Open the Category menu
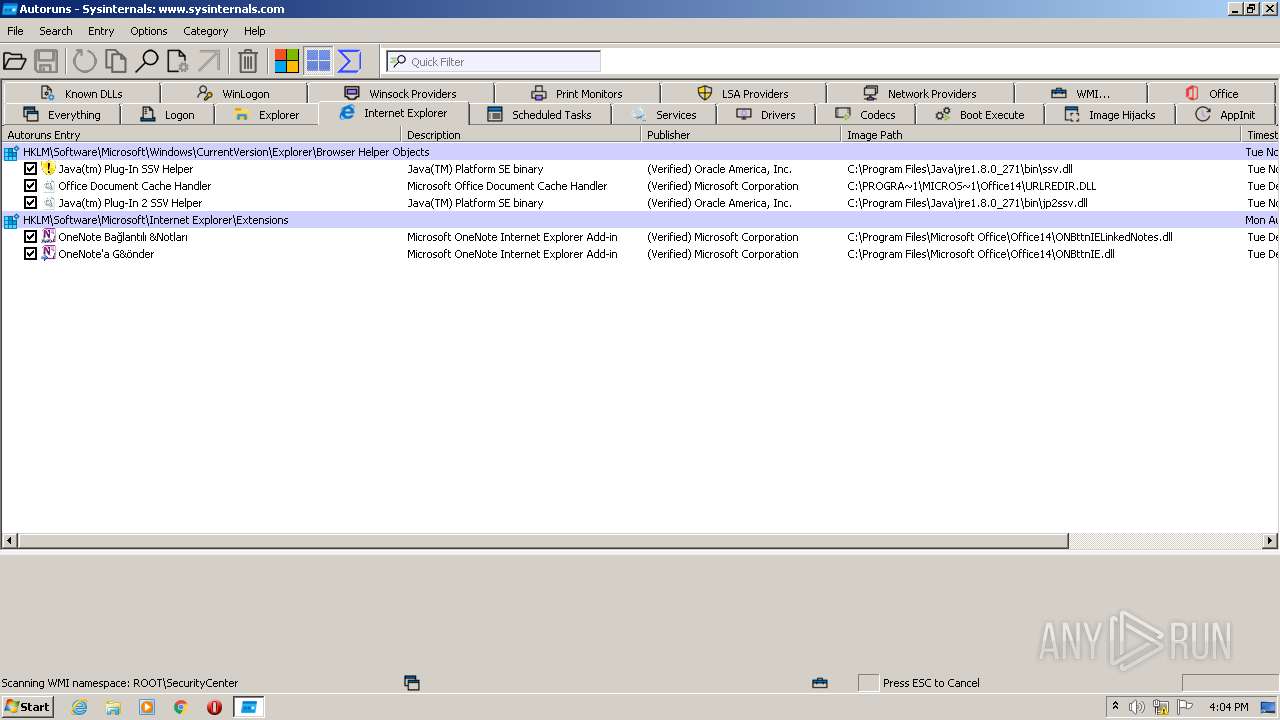 tap(205, 31)
